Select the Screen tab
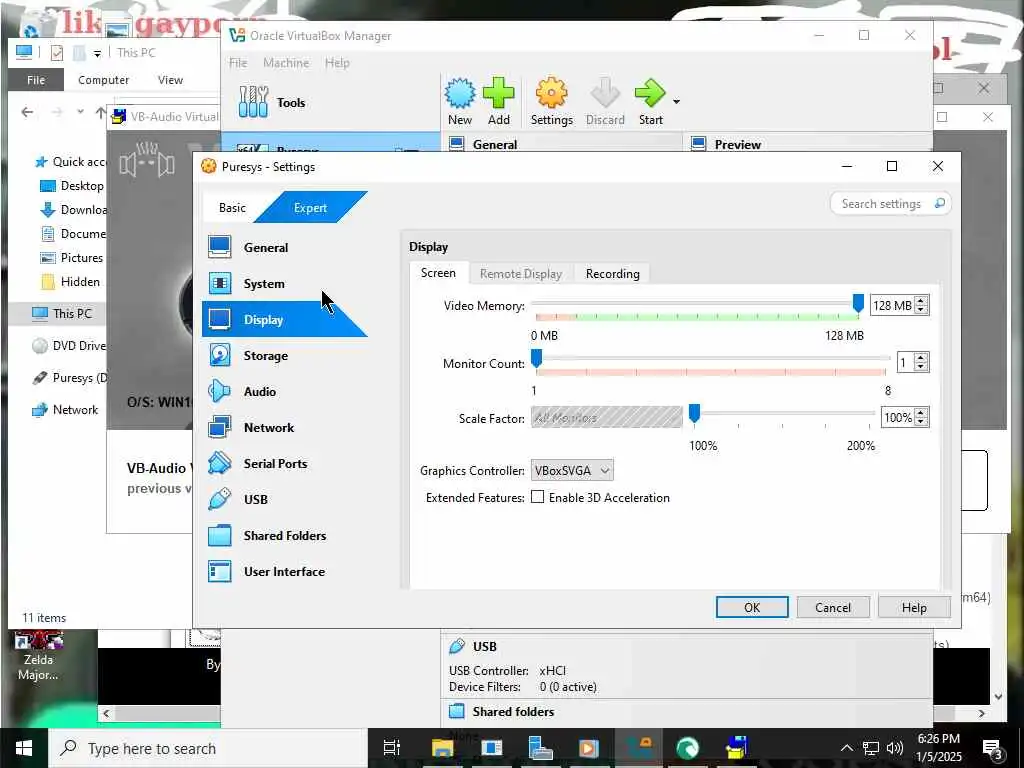The image size is (1024, 768). 438,273
